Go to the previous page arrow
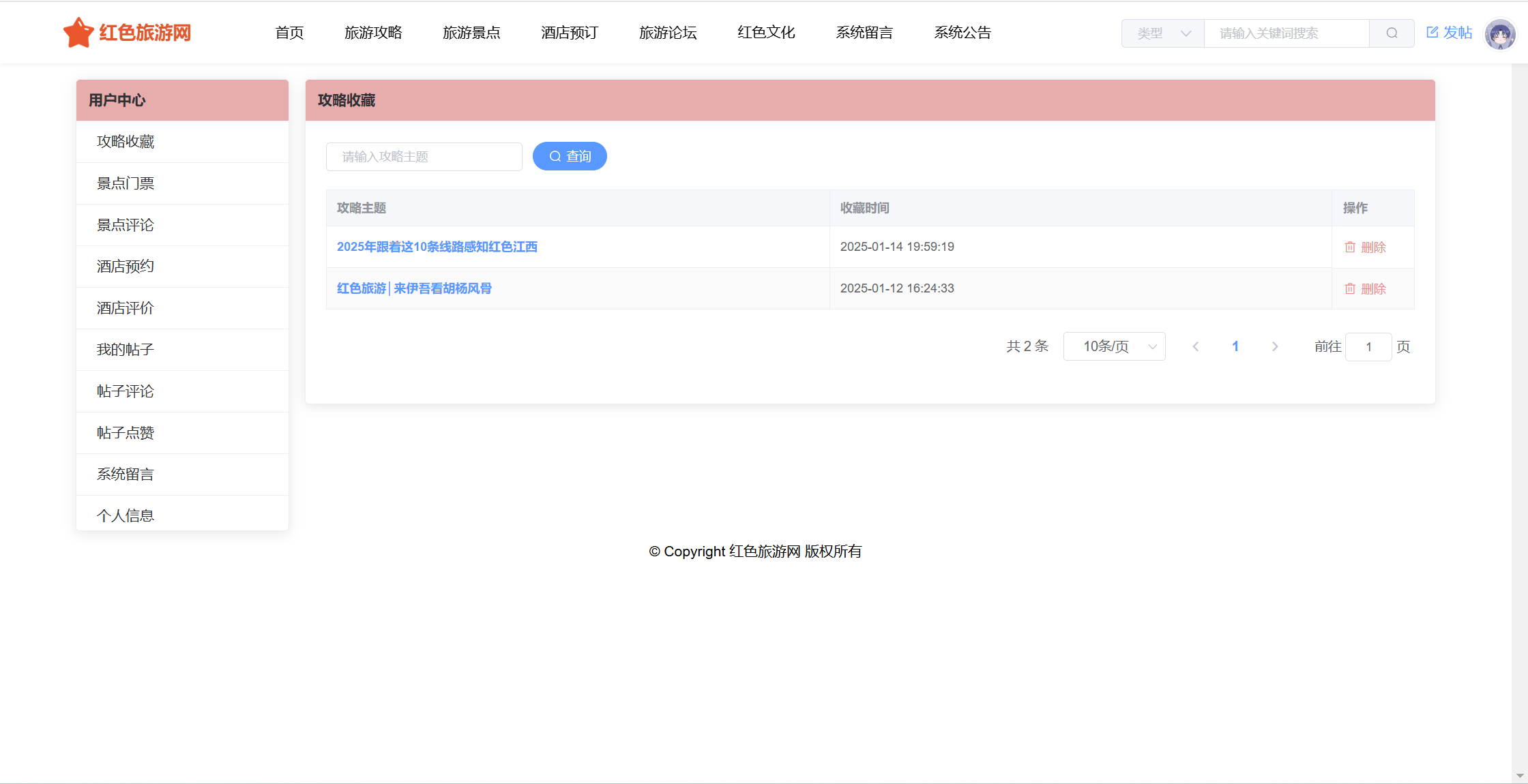The height and width of the screenshot is (784, 1528). click(x=1196, y=347)
